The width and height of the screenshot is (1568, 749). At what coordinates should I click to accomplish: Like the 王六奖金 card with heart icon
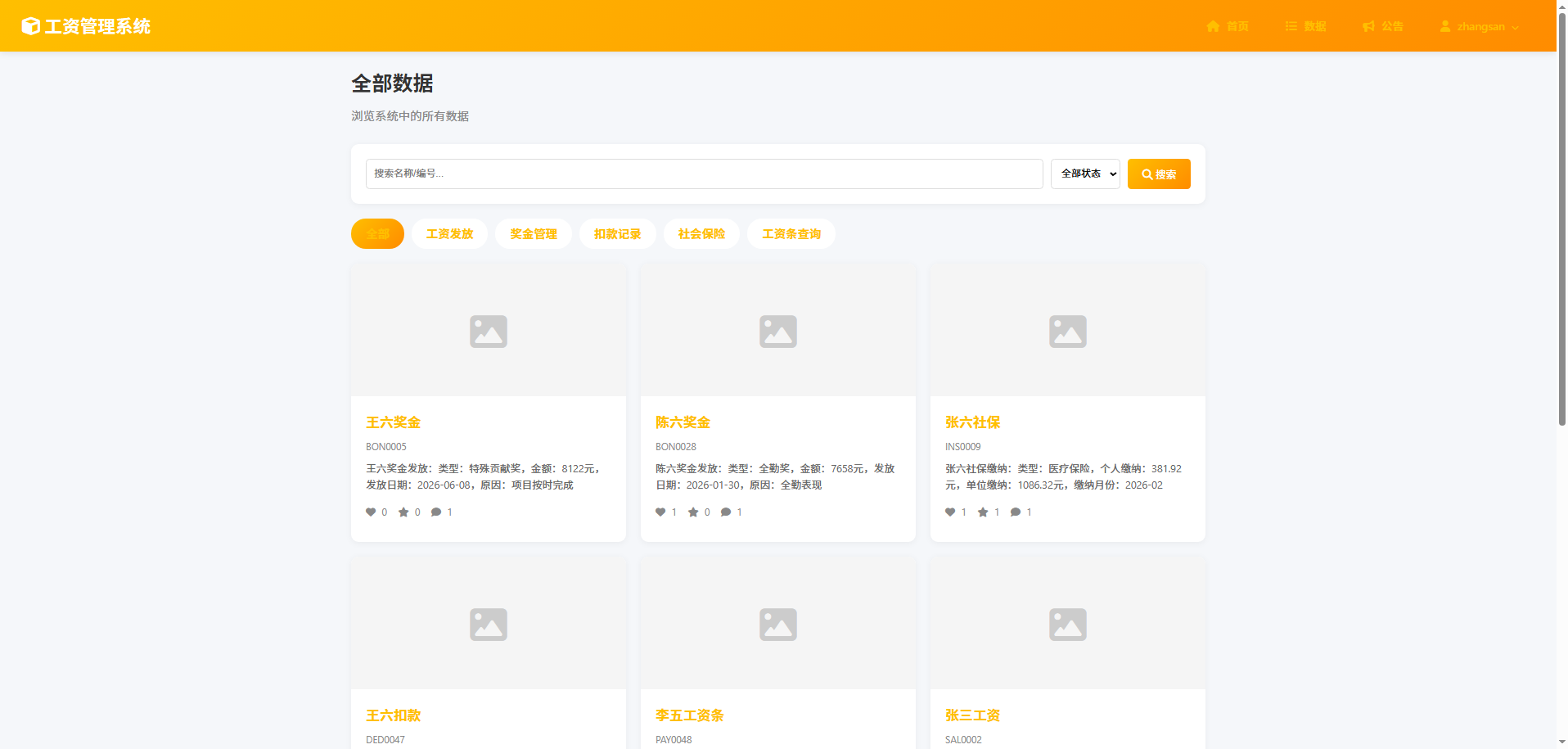[x=371, y=512]
